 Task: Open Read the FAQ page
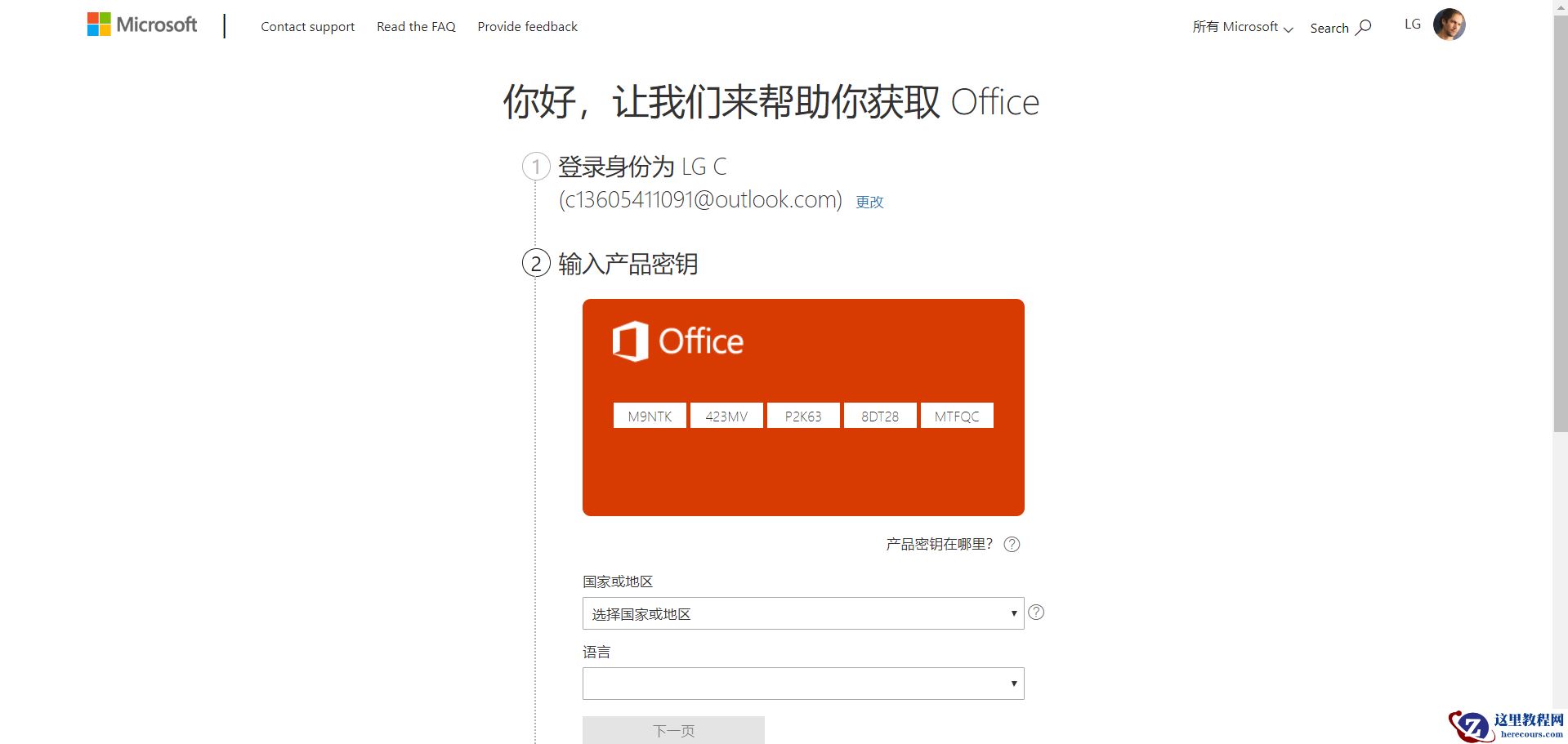pos(416,26)
